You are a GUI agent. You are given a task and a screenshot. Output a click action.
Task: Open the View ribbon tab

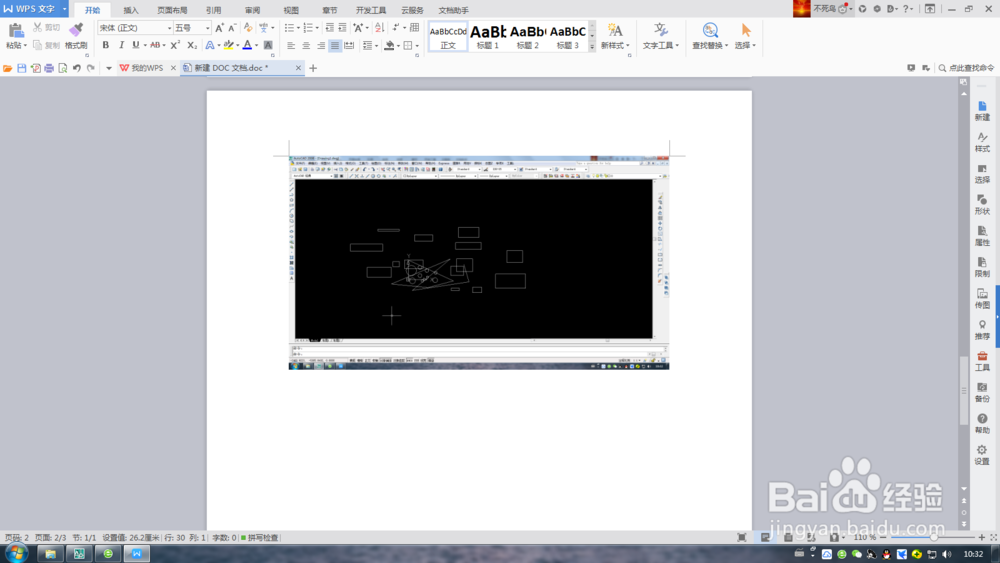pyautogui.click(x=291, y=10)
